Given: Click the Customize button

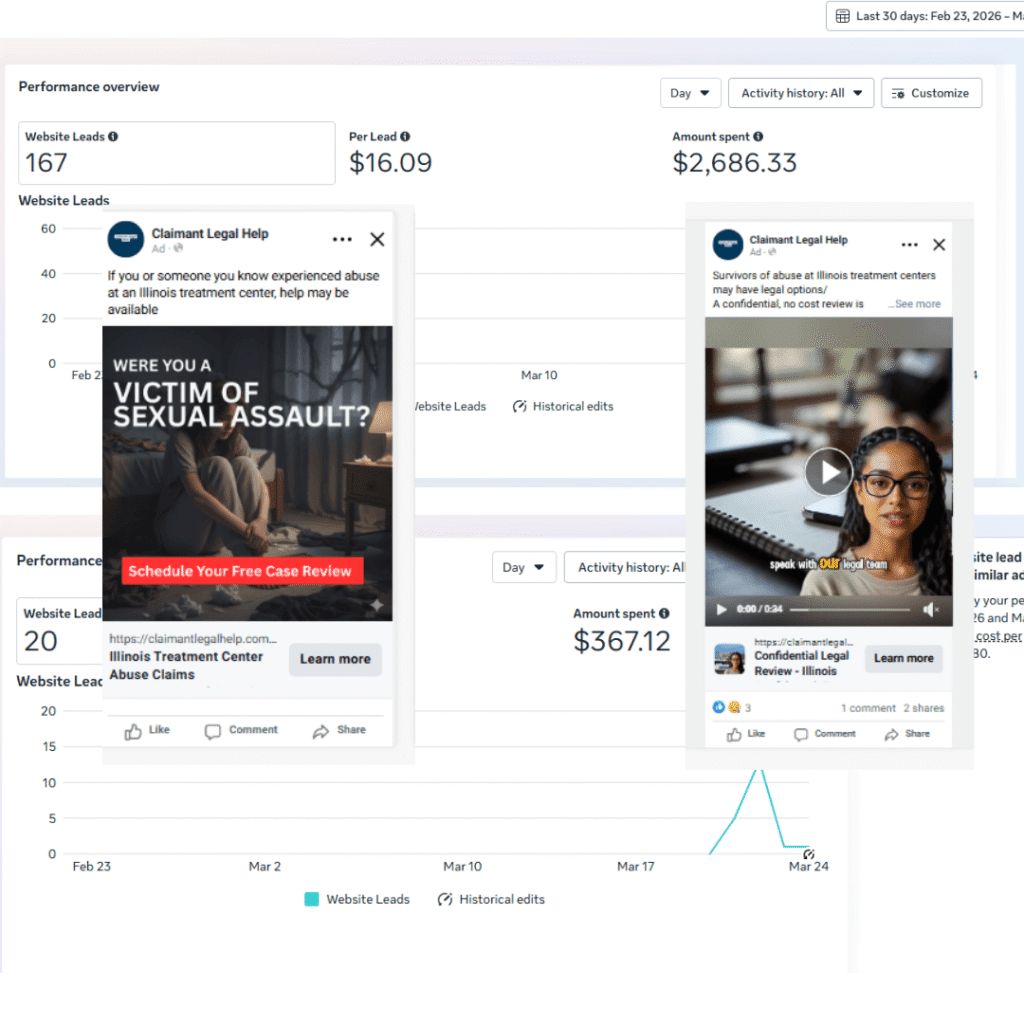Looking at the screenshot, I should 931,93.
